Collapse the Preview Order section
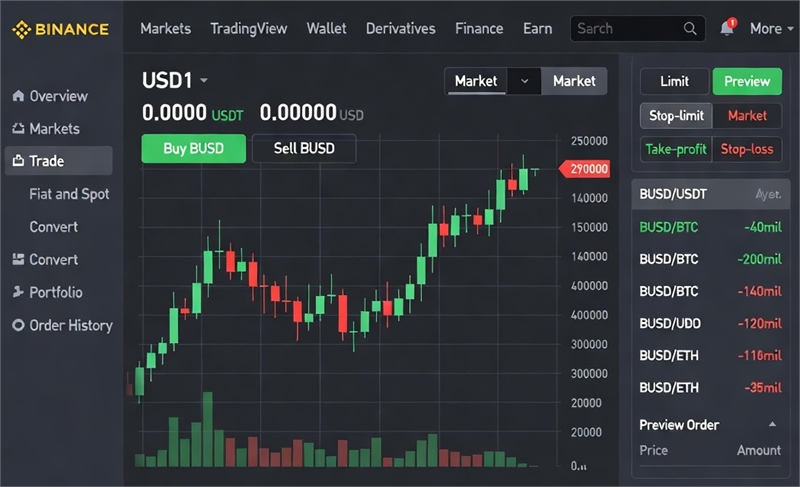Screen dimensions: 800x487 pos(772,425)
